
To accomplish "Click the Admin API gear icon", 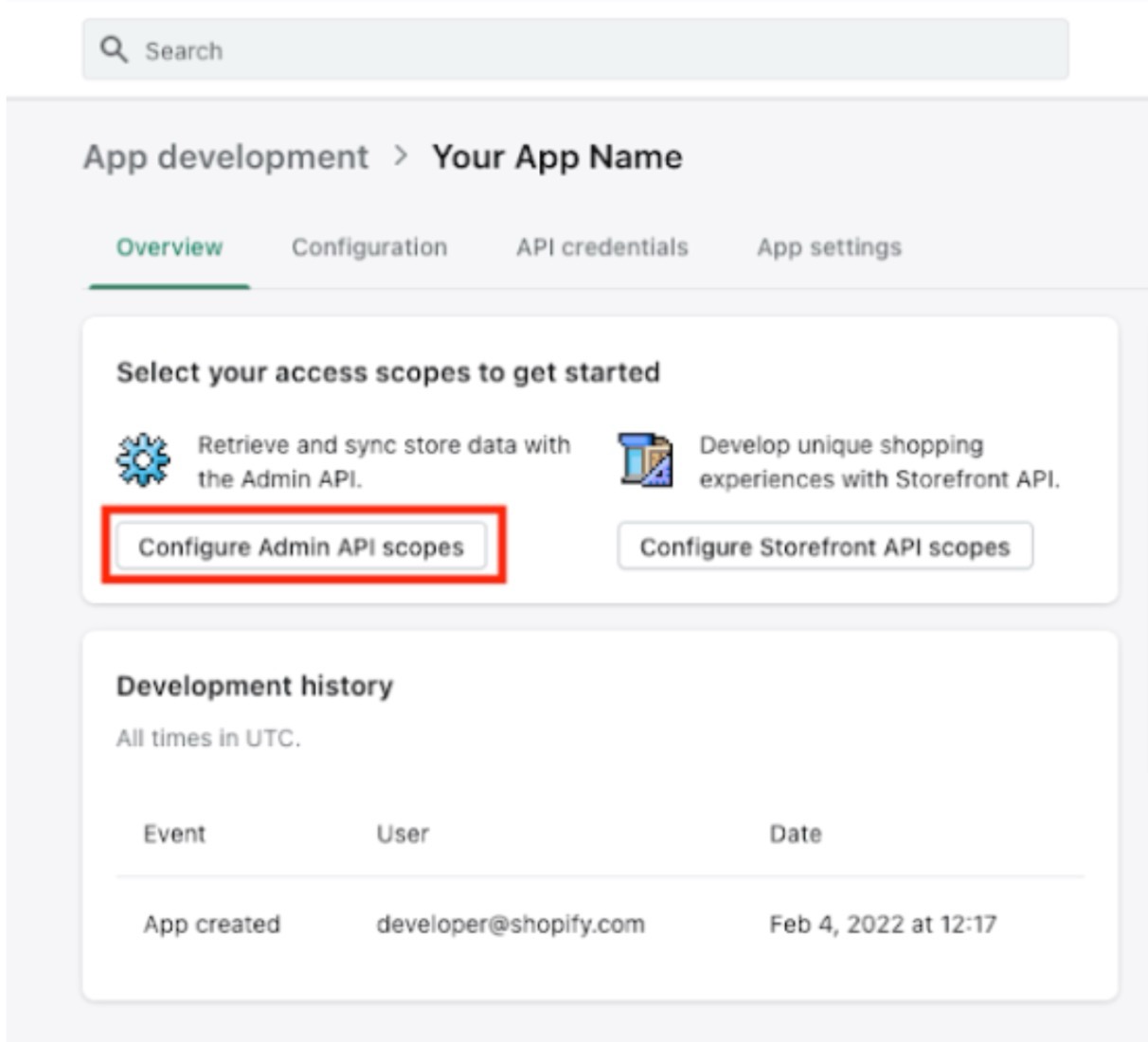I will click(143, 460).
